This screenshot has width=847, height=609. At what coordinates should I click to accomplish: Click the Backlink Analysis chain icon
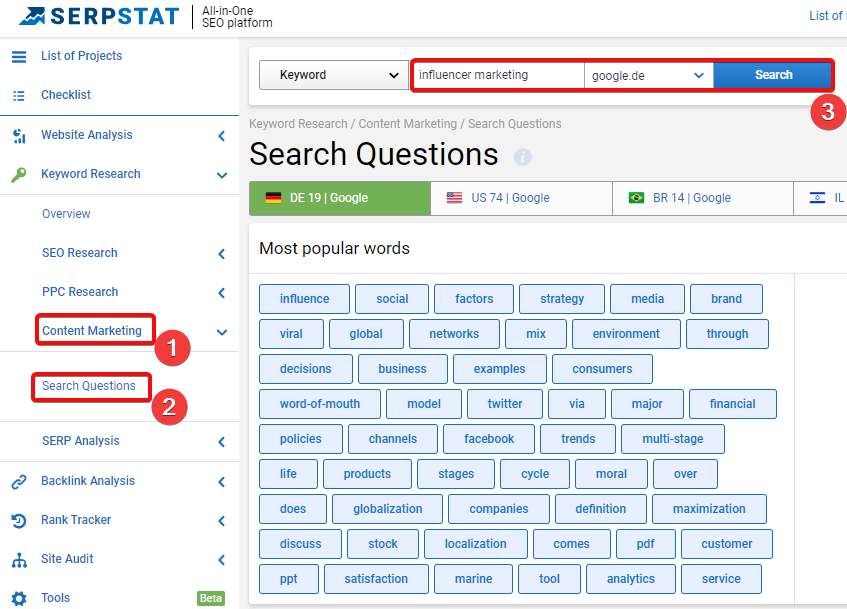point(19,481)
